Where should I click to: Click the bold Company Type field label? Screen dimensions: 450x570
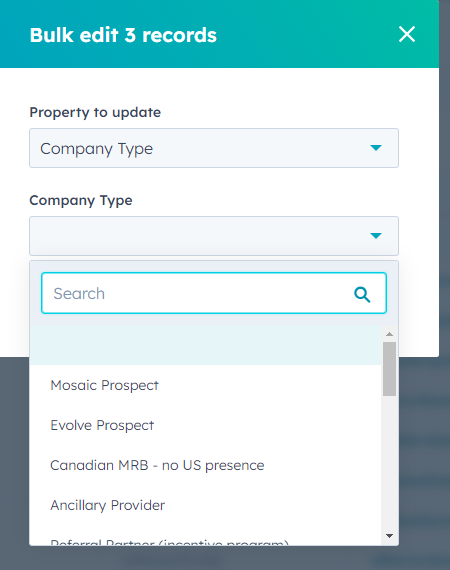81,200
